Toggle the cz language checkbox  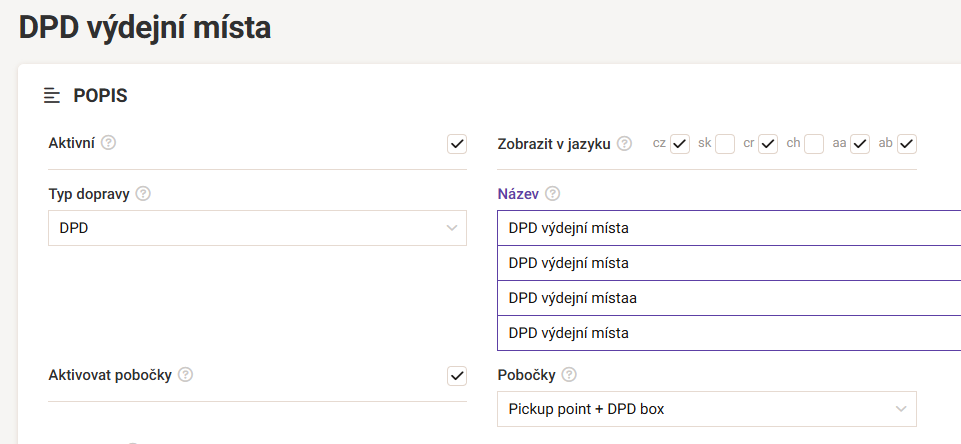click(680, 144)
